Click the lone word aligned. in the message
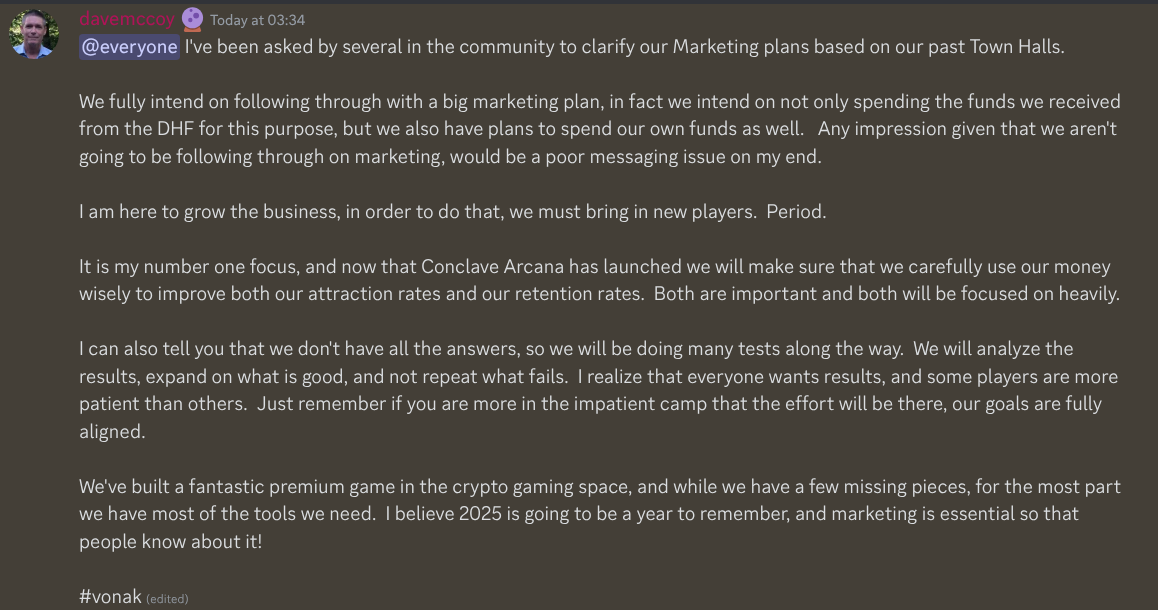Viewport: 1158px width, 610px height. [112, 432]
